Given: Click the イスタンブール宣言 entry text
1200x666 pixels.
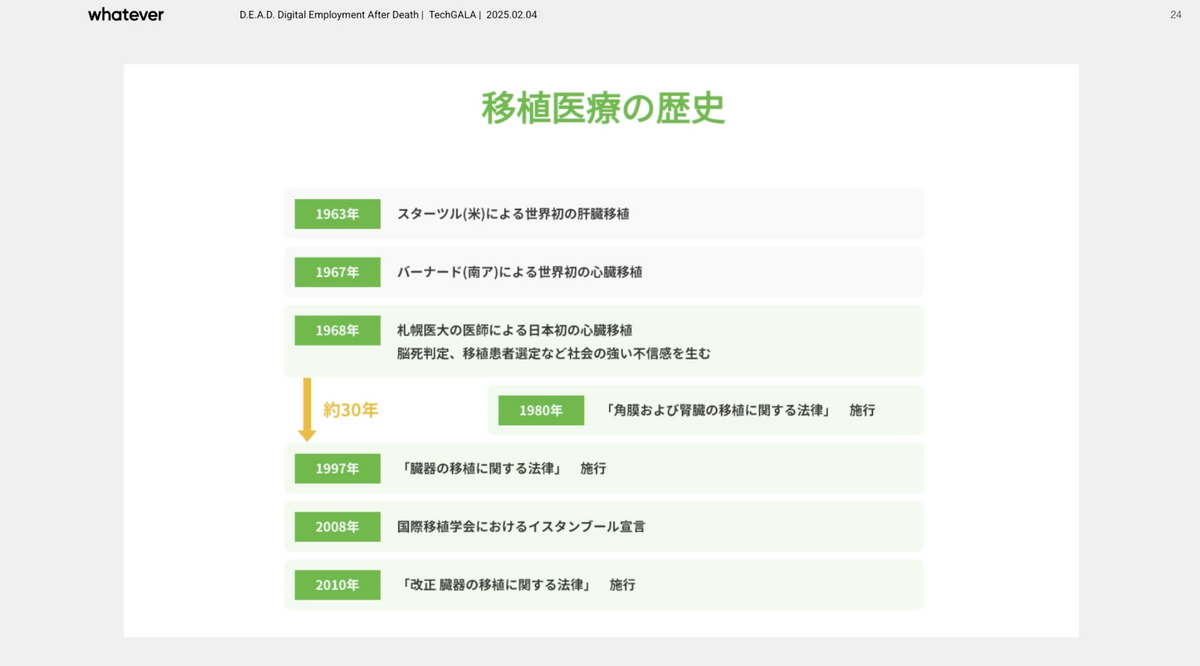Looking at the screenshot, I should (x=520, y=526).
